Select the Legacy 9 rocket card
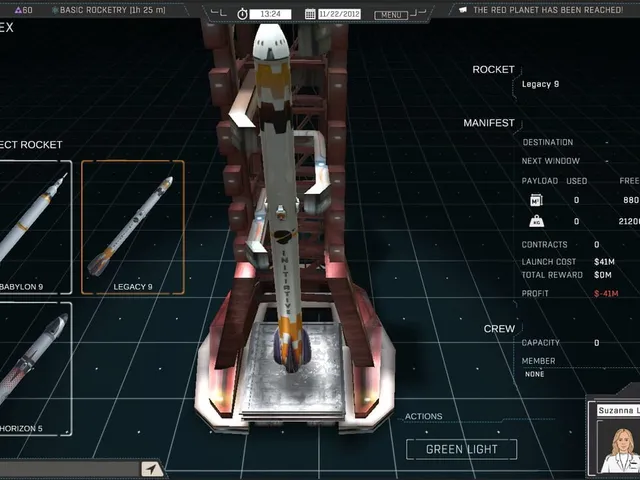The width and height of the screenshot is (640, 480). point(133,227)
